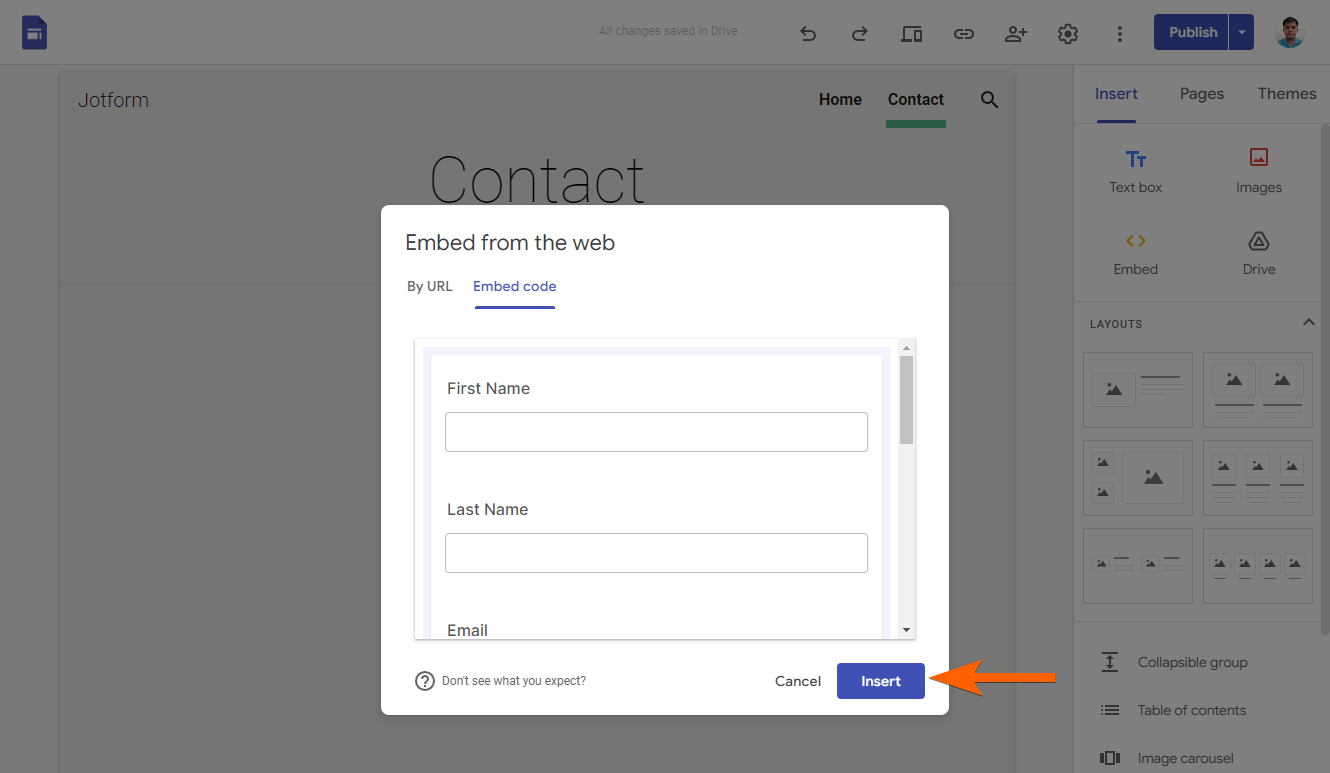Open the settings gear icon
The height and width of the screenshot is (773, 1330).
[1067, 34]
